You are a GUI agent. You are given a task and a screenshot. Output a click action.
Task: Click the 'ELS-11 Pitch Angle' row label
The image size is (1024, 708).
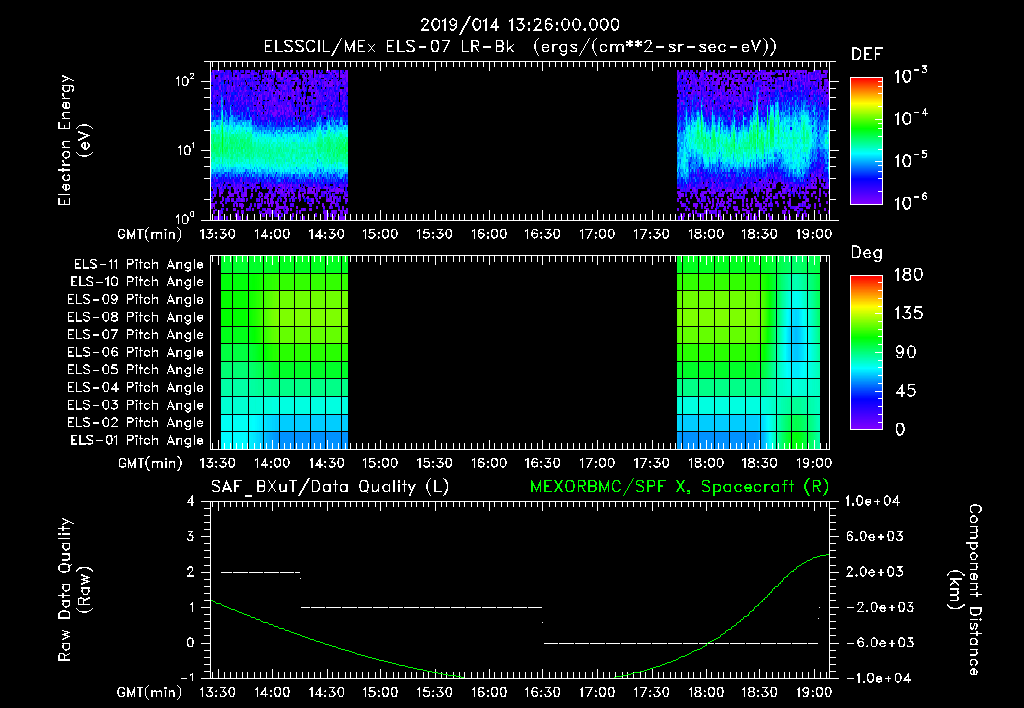(x=138, y=265)
